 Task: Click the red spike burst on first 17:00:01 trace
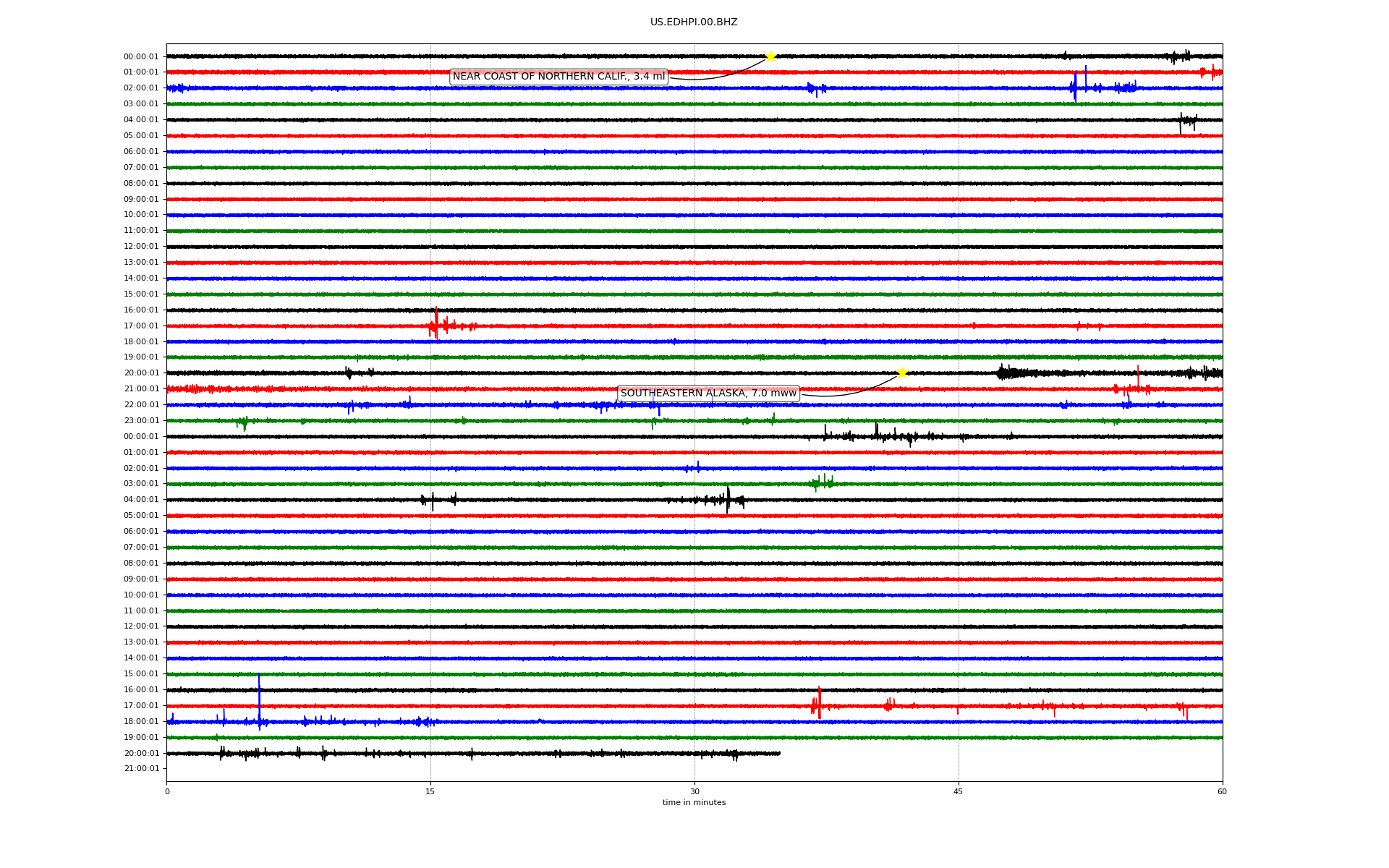coord(436,325)
